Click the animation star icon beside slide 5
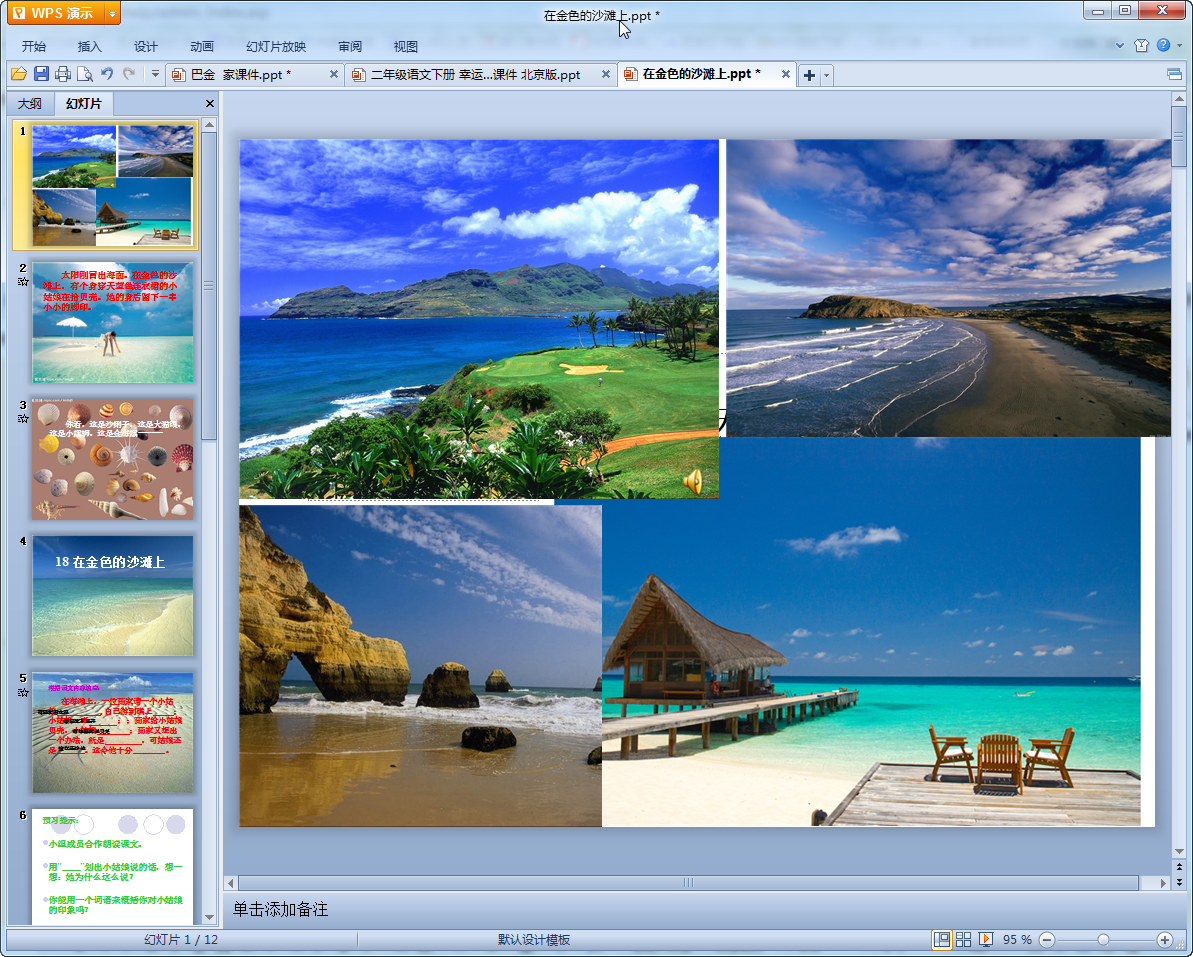The width and height of the screenshot is (1193, 957). (23, 692)
